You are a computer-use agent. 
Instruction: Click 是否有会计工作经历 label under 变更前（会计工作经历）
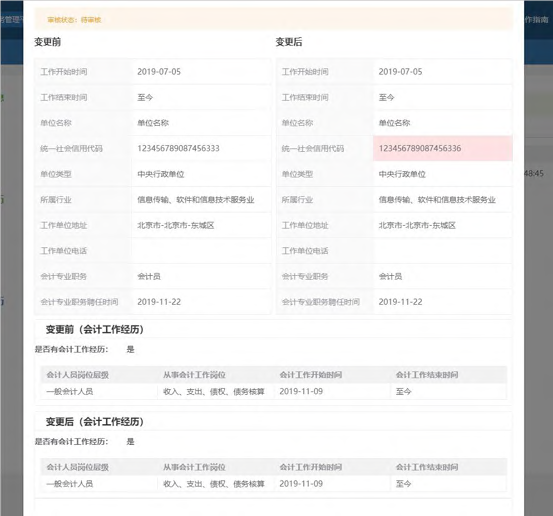71,350
